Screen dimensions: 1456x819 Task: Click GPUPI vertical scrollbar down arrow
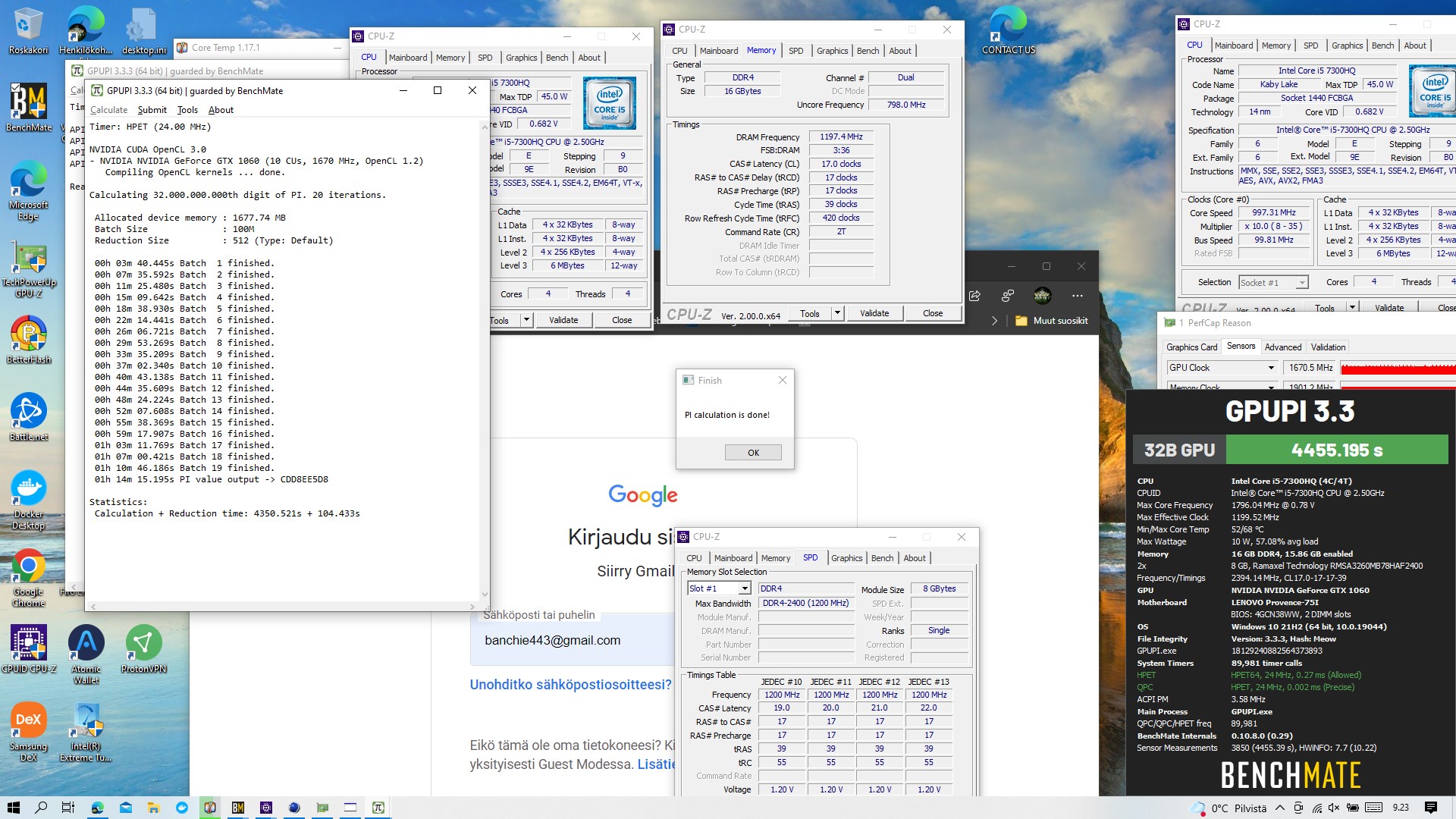tap(485, 595)
